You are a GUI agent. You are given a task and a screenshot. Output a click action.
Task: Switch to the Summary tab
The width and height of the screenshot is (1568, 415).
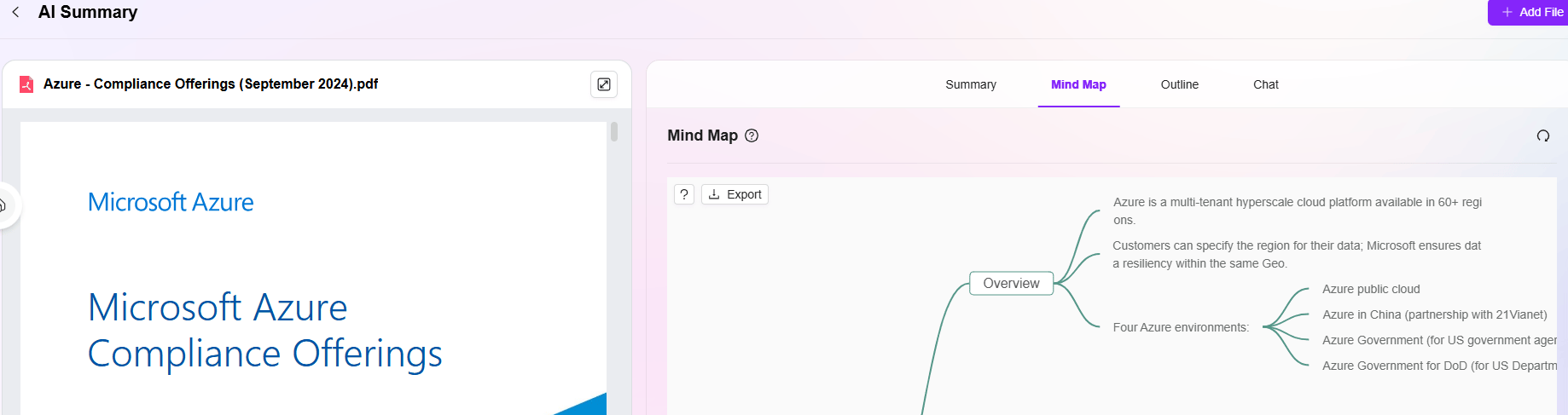(x=970, y=84)
